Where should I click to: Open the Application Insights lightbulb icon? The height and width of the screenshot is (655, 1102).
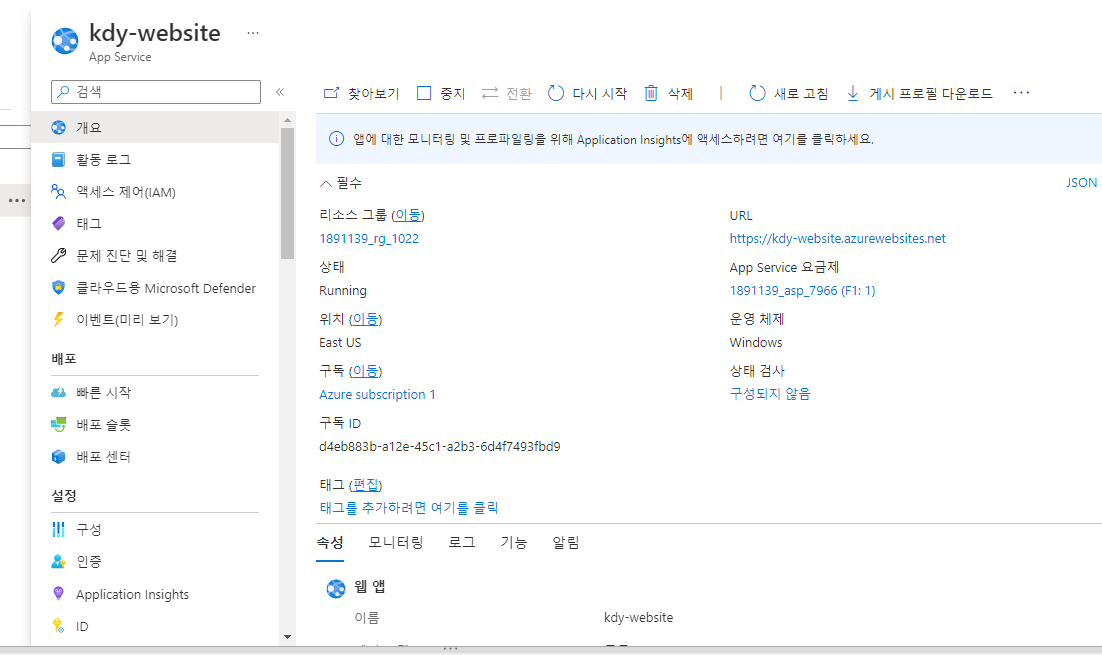point(58,594)
